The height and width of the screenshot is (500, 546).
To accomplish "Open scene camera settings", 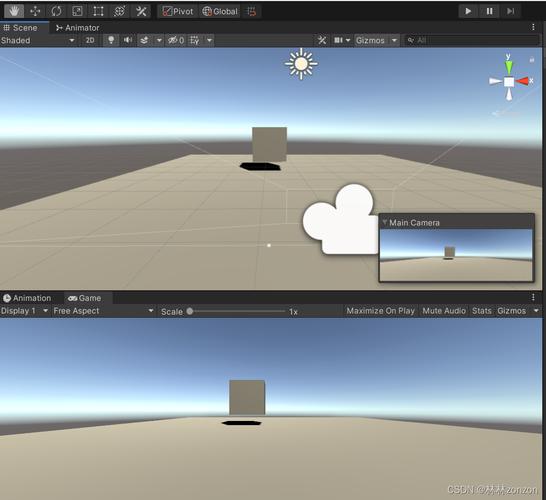I will click(342, 40).
